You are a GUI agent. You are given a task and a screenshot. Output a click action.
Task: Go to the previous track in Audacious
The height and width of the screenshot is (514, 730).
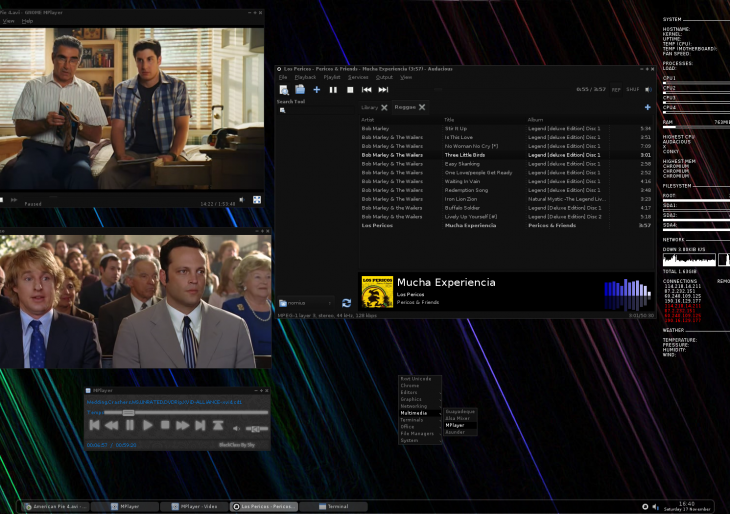pos(367,90)
